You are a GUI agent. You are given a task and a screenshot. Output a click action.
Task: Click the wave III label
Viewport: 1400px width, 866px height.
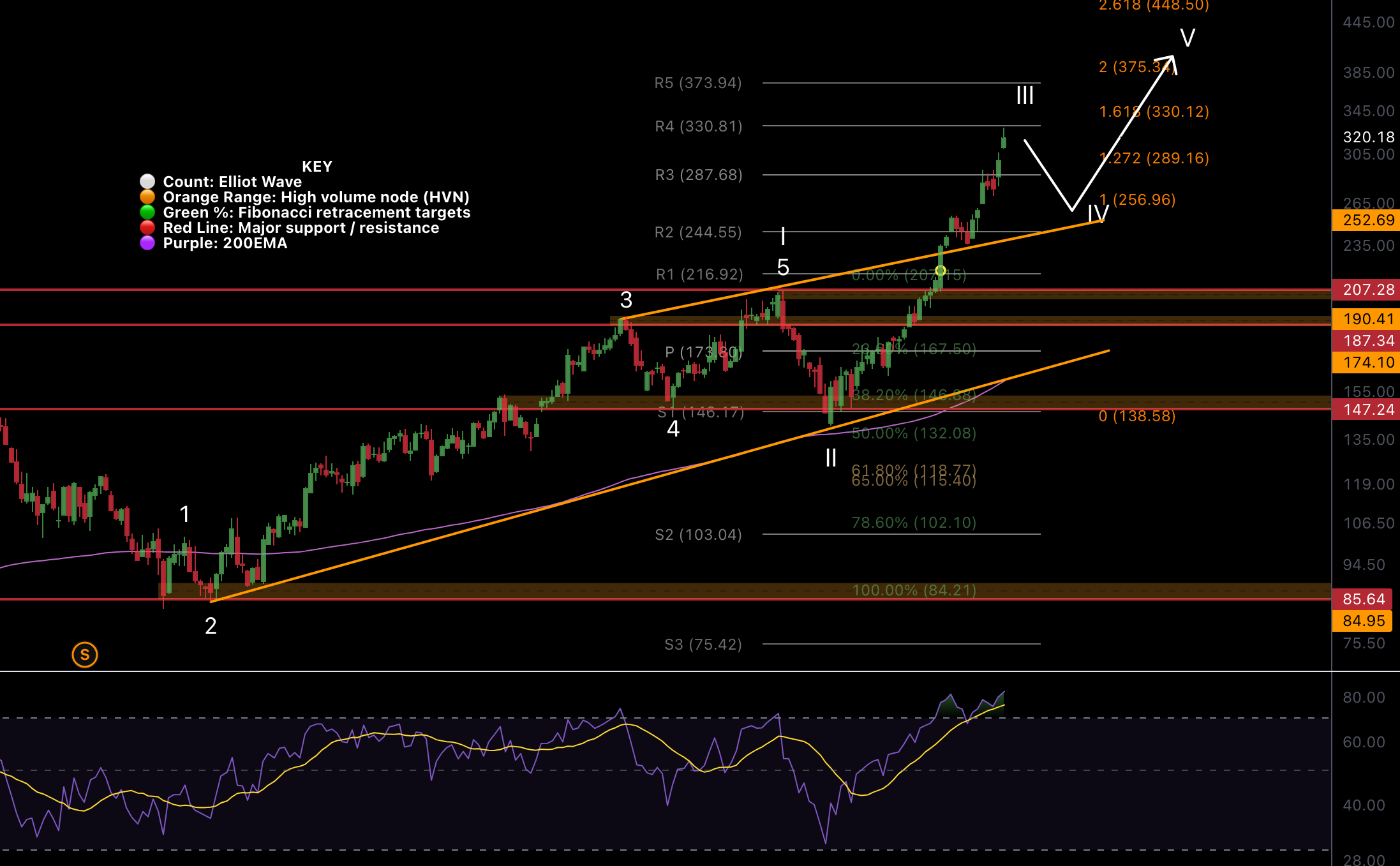tap(1025, 96)
